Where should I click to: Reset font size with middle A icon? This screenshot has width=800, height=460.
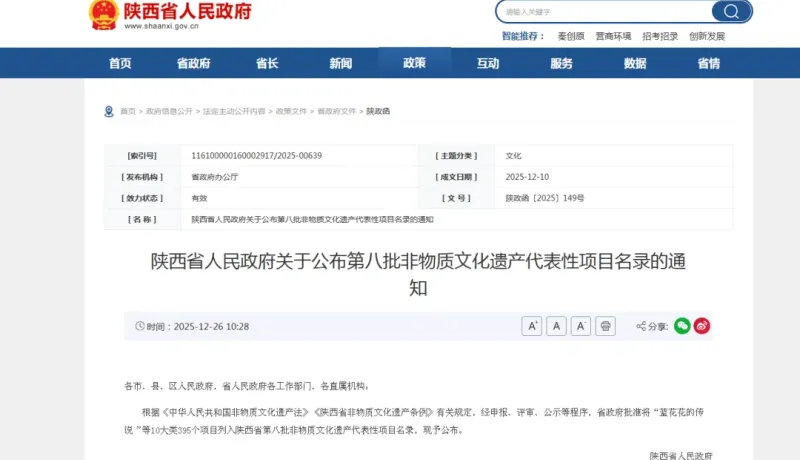click(556, 326)
